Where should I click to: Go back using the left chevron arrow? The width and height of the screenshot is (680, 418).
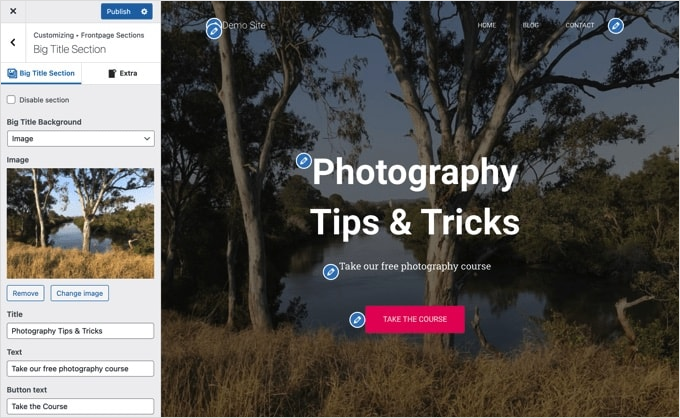click(x=13, y=42)
